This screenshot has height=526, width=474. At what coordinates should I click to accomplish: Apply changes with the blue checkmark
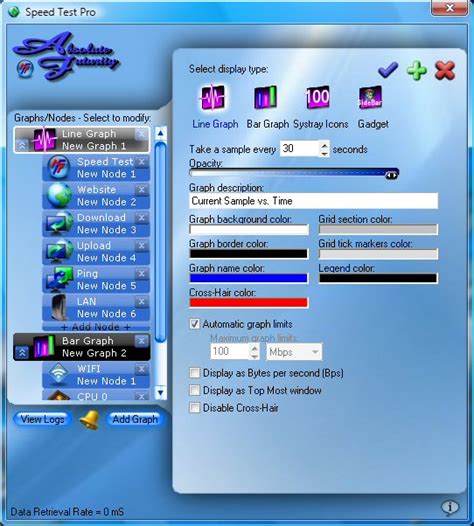(x=388, y=70)
